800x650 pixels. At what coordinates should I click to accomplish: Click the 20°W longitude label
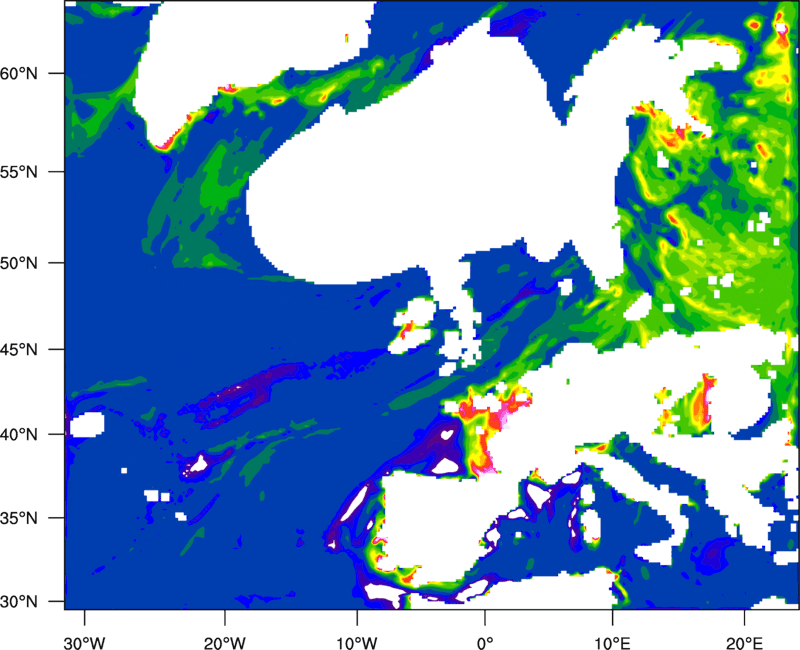(x=225, y=643)
